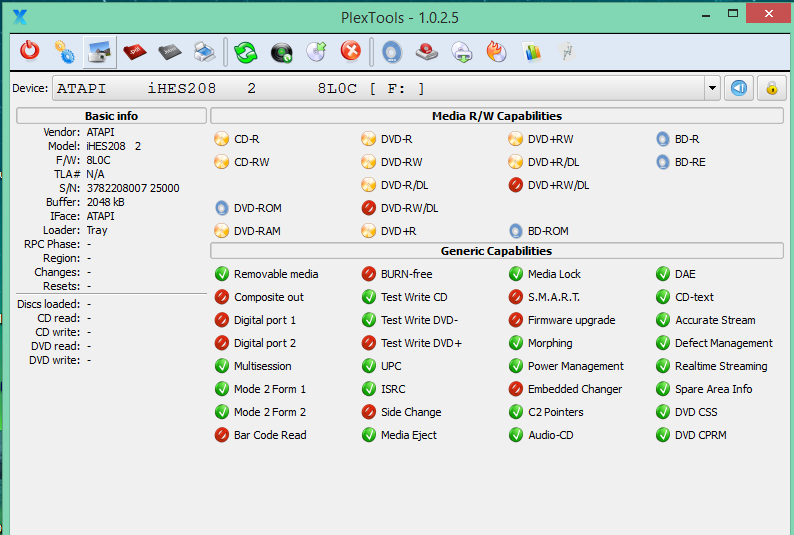Click the Media R/W Capabilities header
The height and width of the screenshot is (535, 794).
pyautogui.click(x=497, y=116)
